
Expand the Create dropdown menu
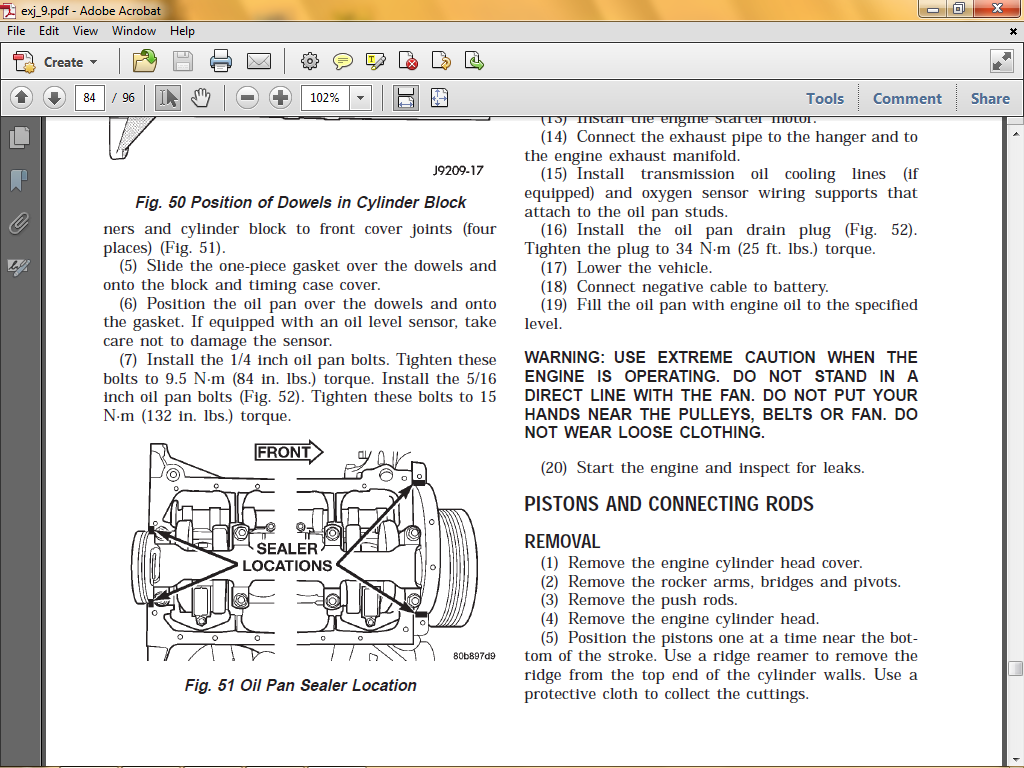(69, 62)
